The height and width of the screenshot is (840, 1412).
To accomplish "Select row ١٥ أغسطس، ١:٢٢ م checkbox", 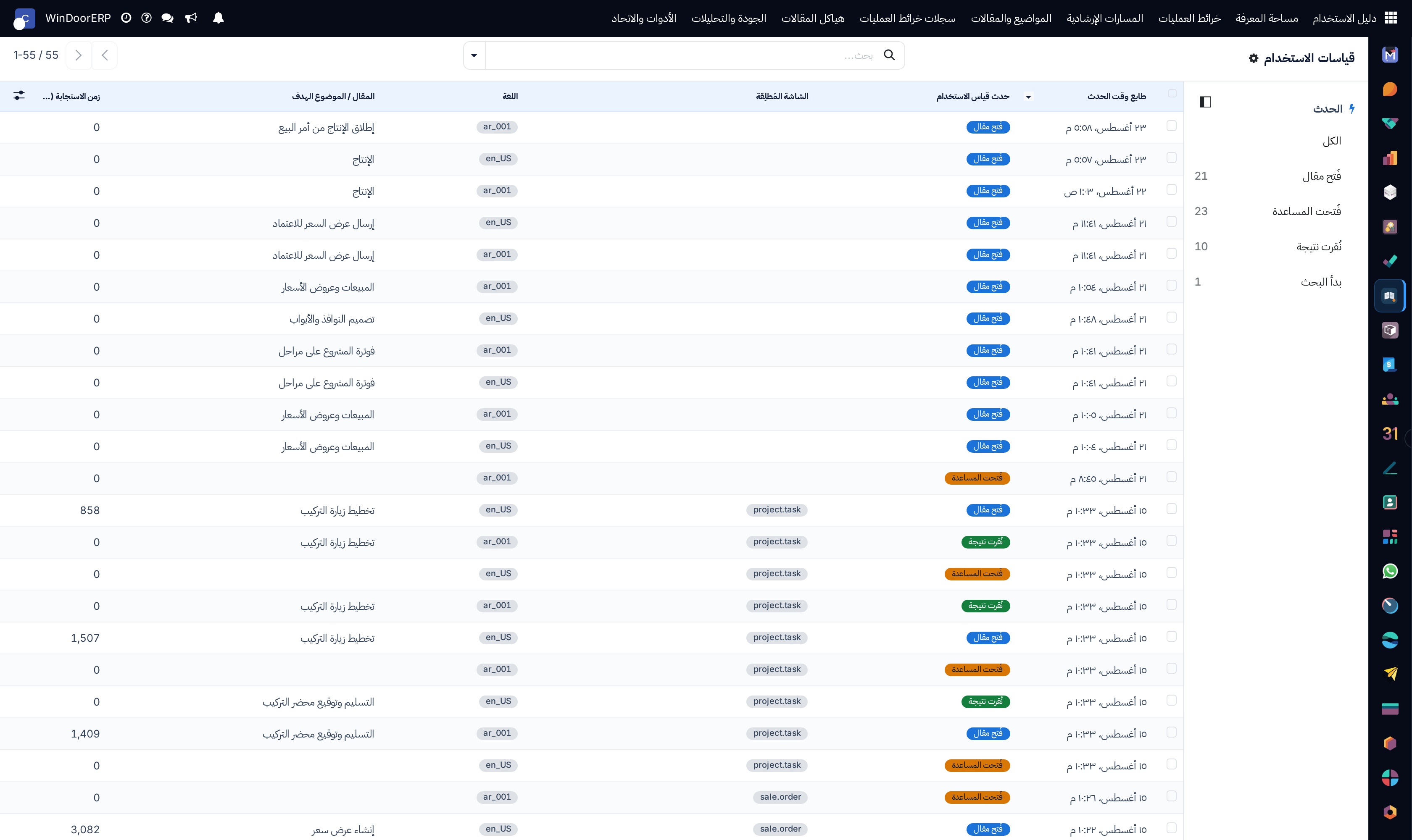I will point(1172,827).
